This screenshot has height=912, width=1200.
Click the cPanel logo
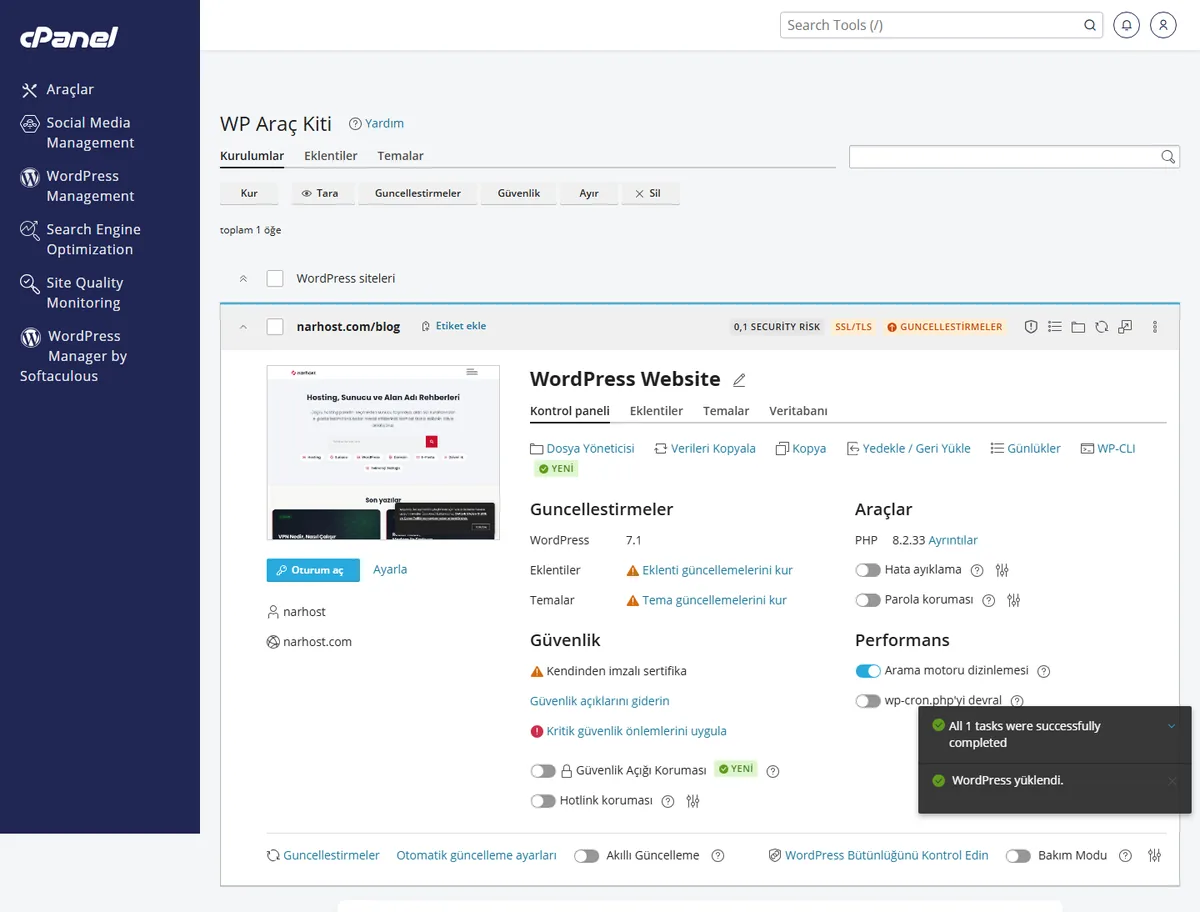tap(69, 38)
